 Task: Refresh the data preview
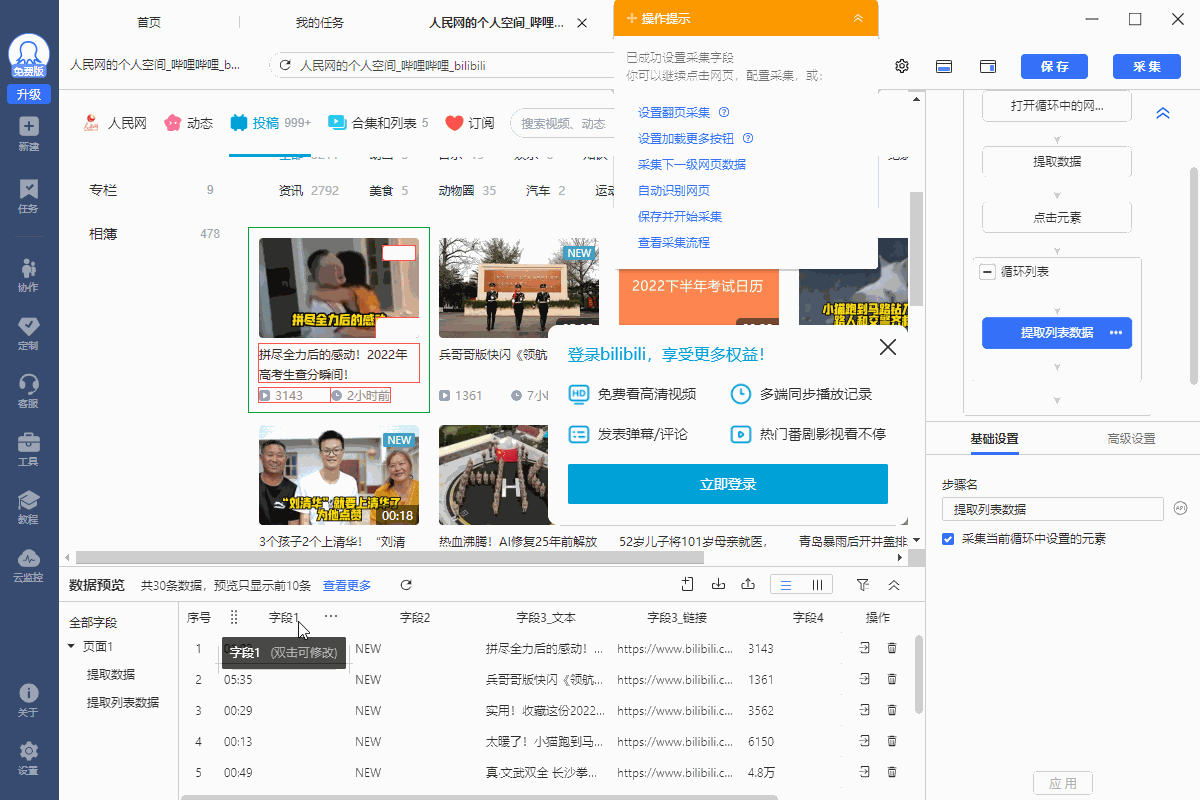pos(406,585)
